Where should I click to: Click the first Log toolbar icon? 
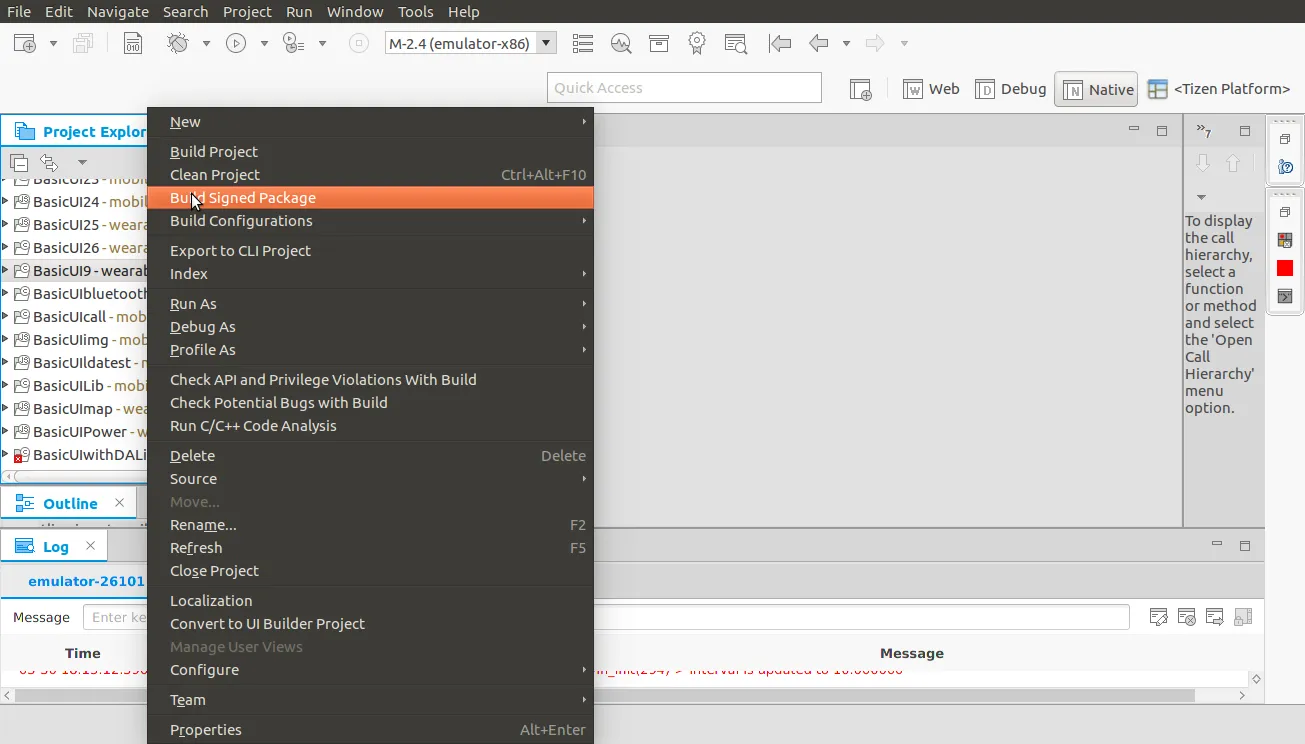pyautogui.click(x=1159, y=617)
